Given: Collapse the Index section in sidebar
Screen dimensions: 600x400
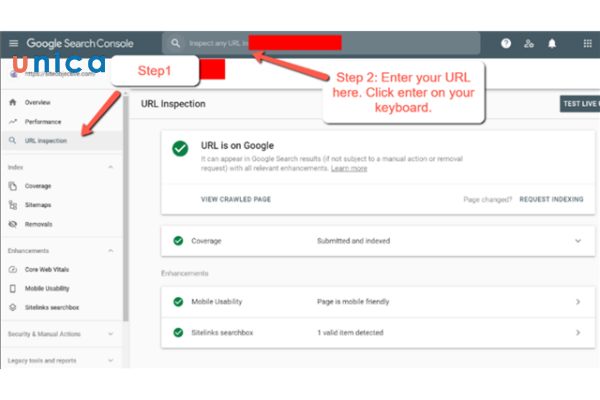Looking at the screenshot, I should [111, 167].
